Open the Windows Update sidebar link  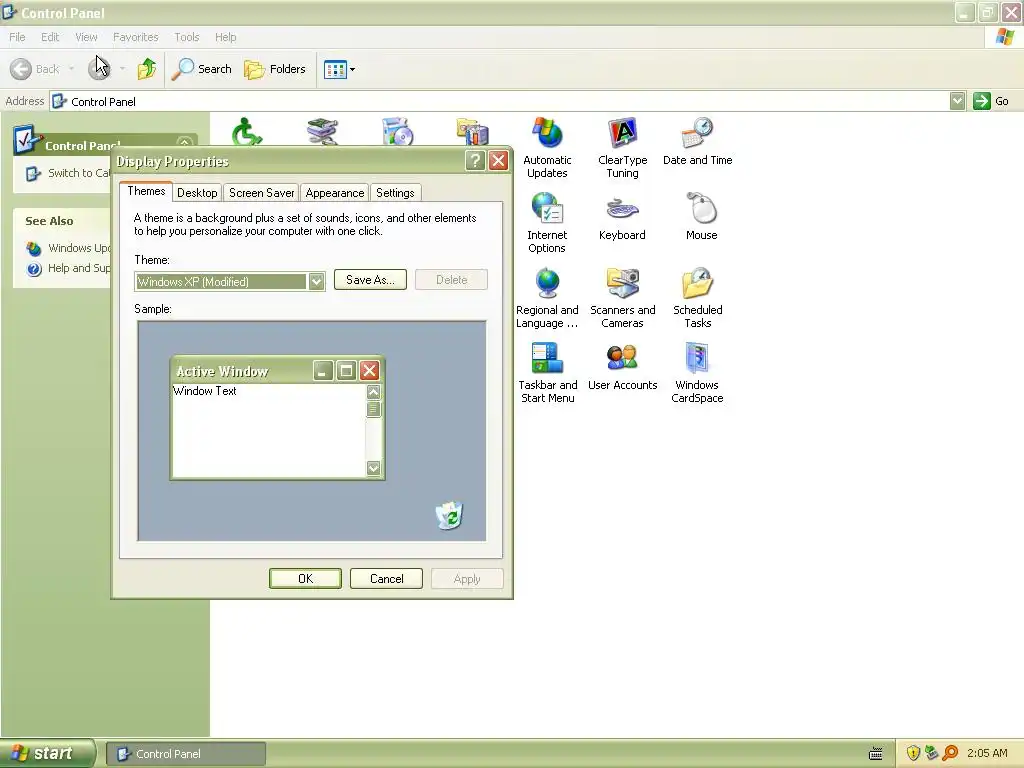click(68, 248)
